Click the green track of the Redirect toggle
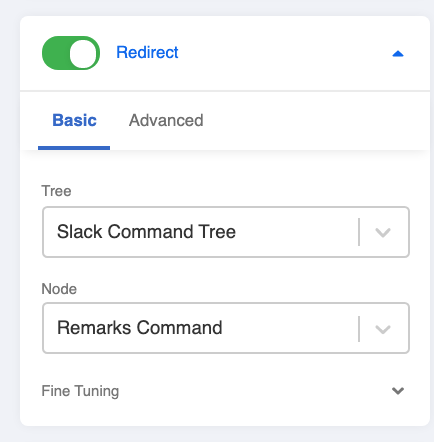The width and height of the screenshot is (434, 442). [55, 53]
